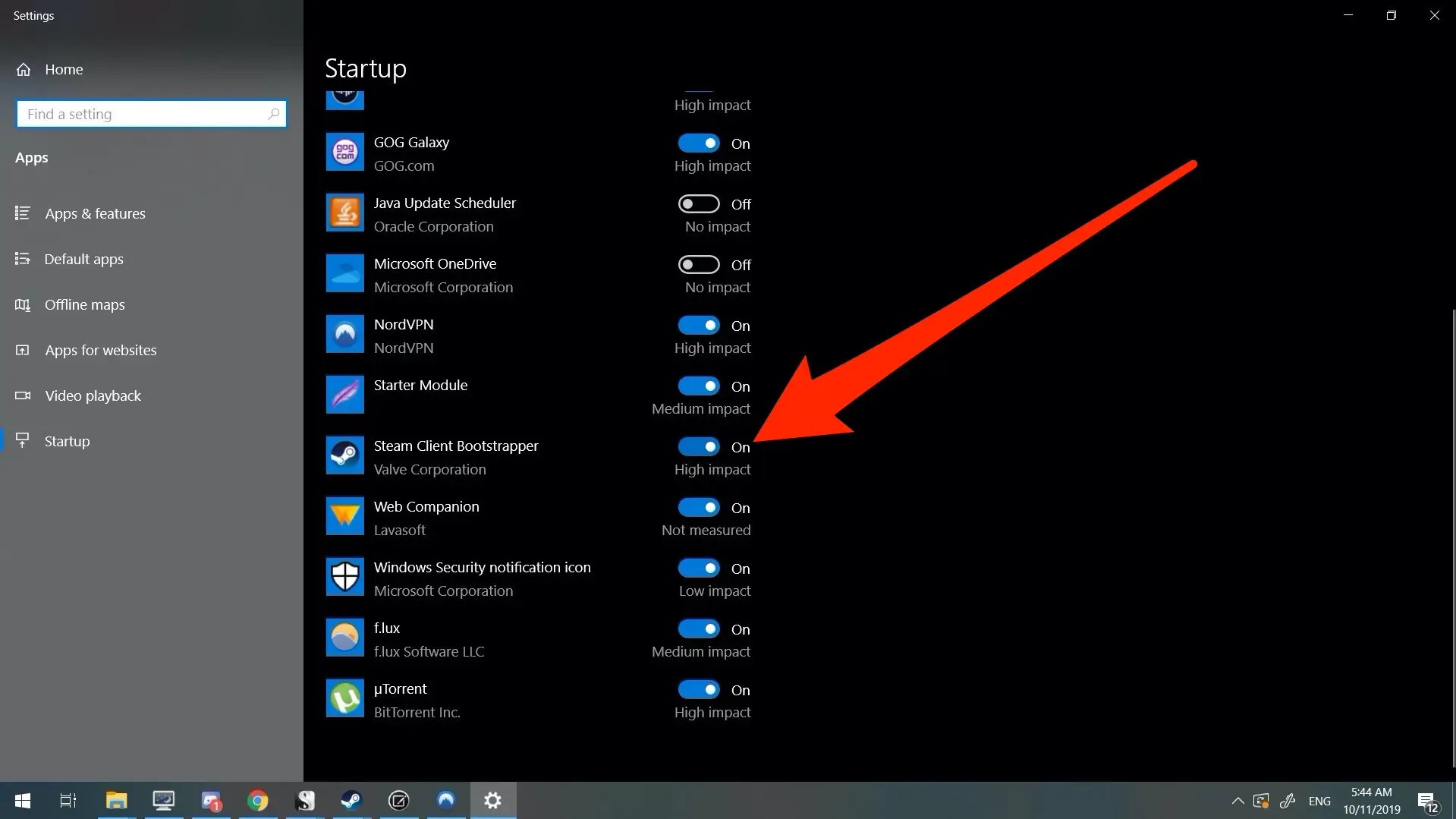This screenshot has height=819, width=1456.
Task: Click the Microsoft OneDrive cloud icon
Action: 345,273
